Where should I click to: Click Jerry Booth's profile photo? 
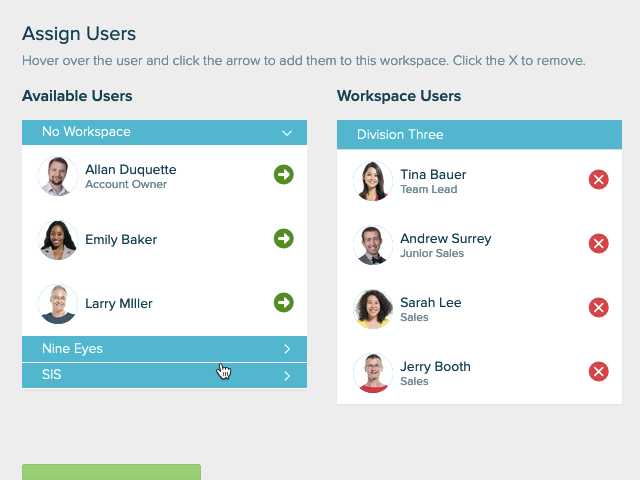tap(373, 373)
